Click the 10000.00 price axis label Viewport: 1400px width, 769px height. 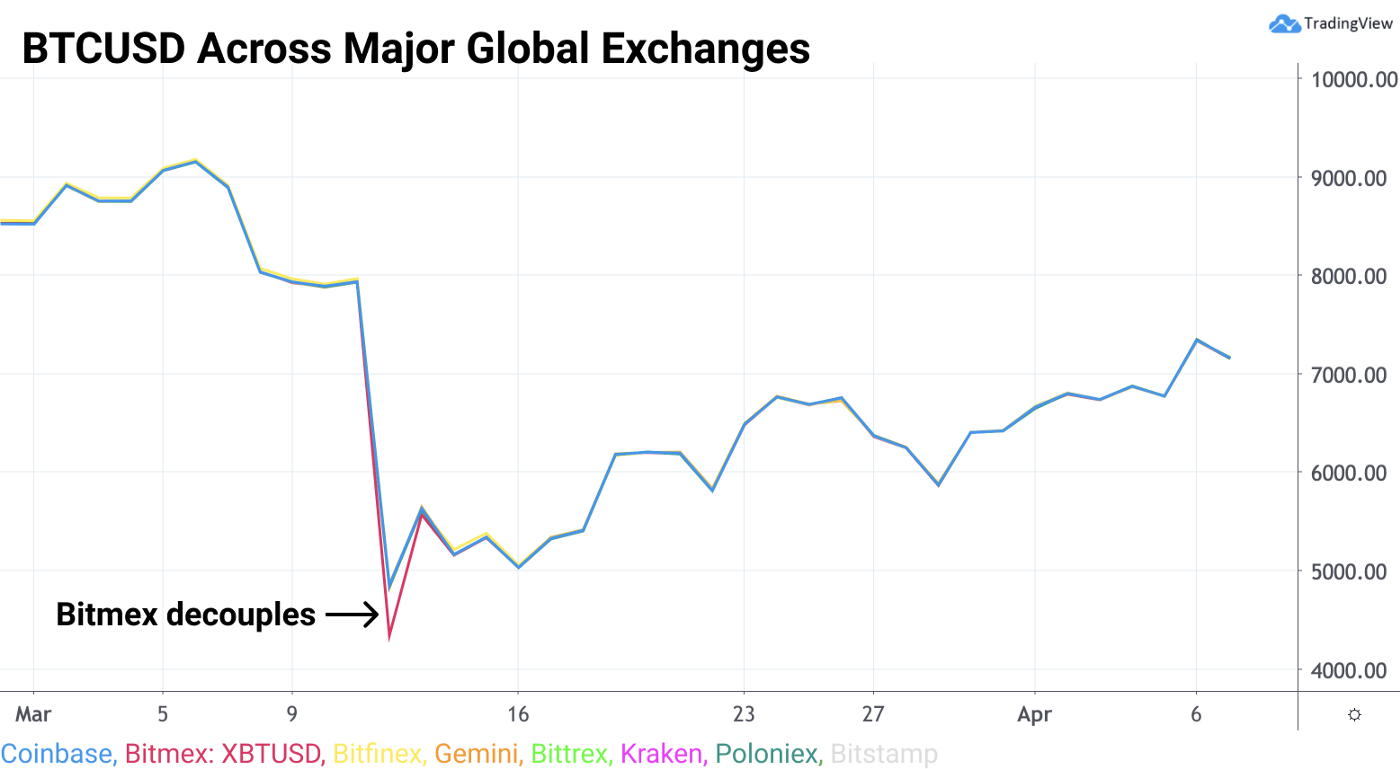[x=1349, y=80]
